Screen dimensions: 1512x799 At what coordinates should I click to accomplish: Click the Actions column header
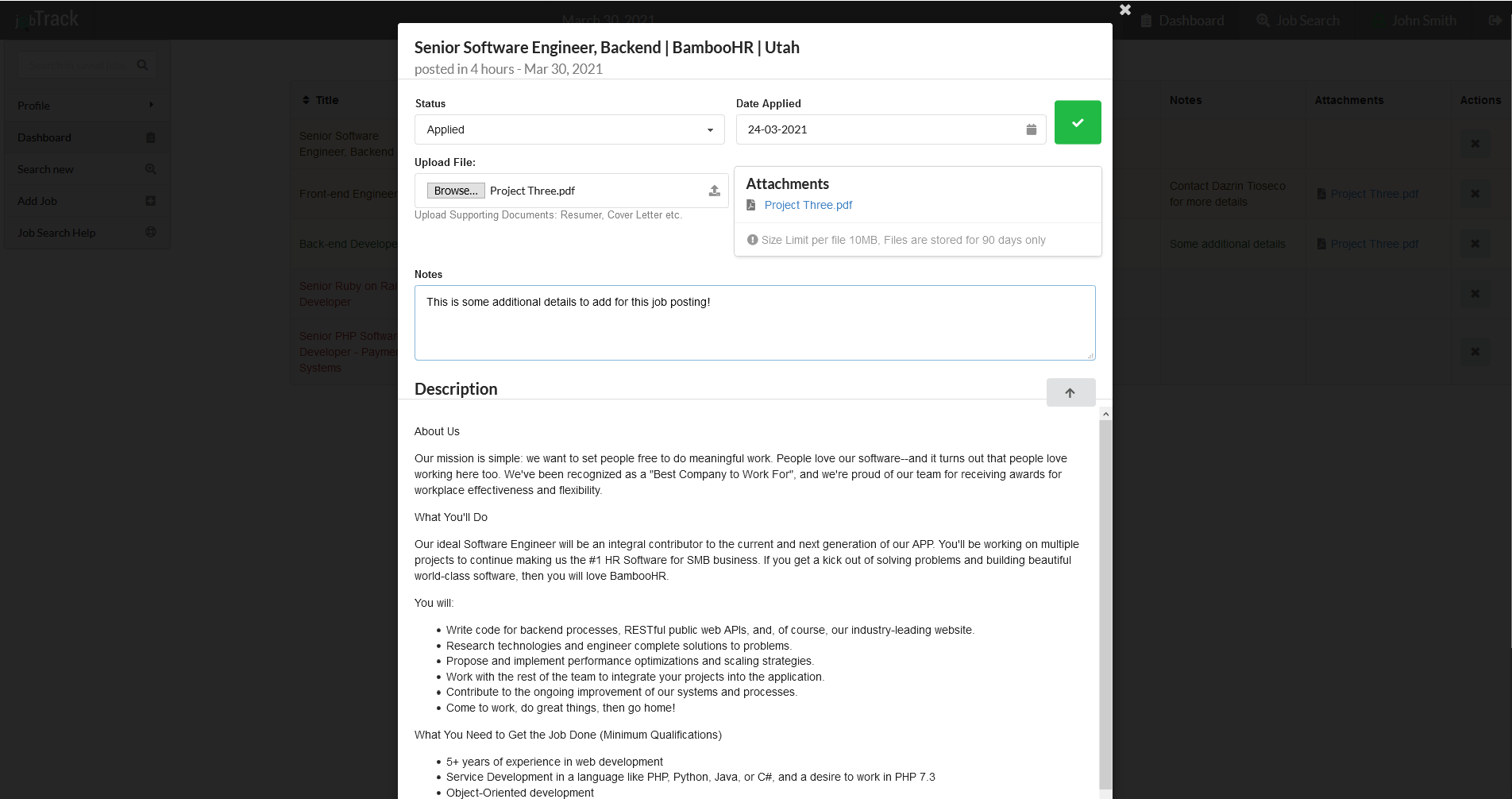(1480, 100)
